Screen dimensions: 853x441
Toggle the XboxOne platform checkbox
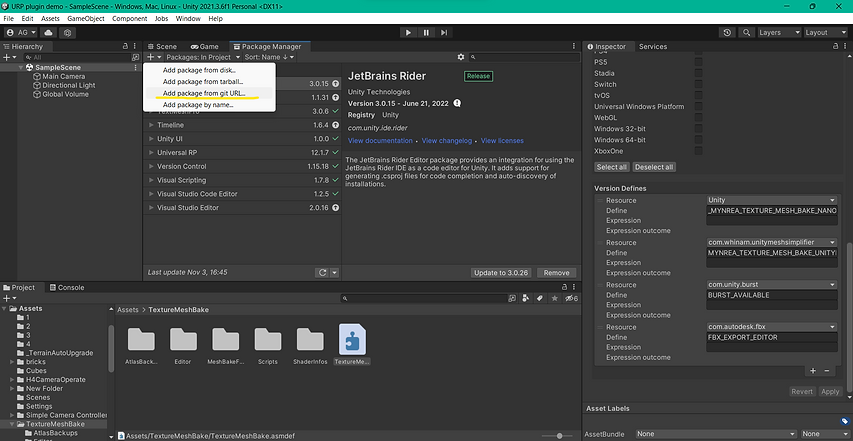(x=699, y=151)
